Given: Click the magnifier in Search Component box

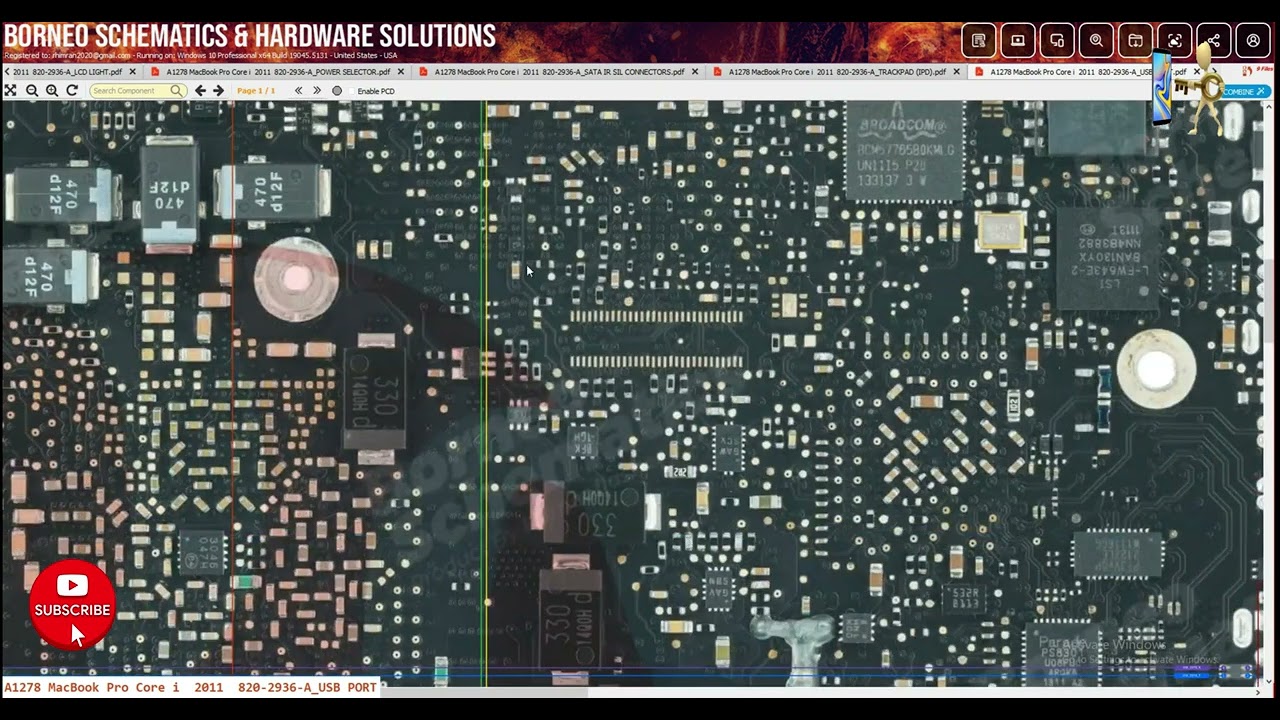Looking at the screenshot, I should pos(177,90).
